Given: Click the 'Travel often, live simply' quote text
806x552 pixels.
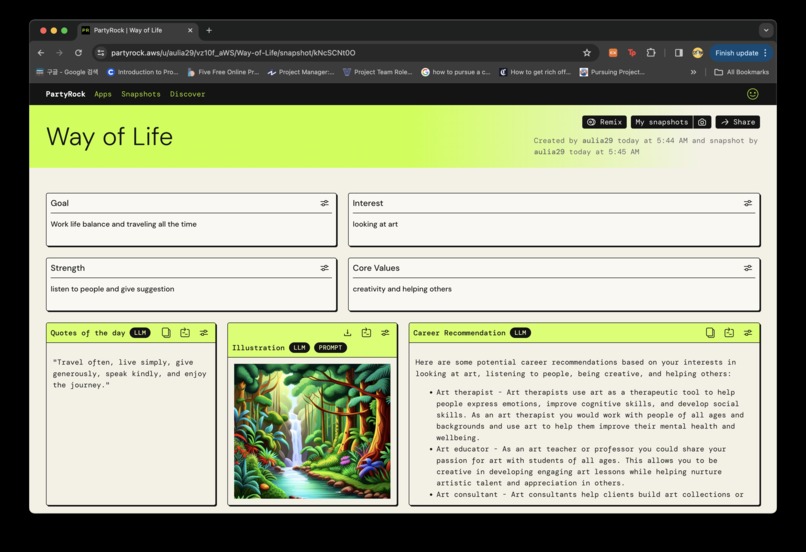Looking at the screenshot, I should [x=130, y=374].
